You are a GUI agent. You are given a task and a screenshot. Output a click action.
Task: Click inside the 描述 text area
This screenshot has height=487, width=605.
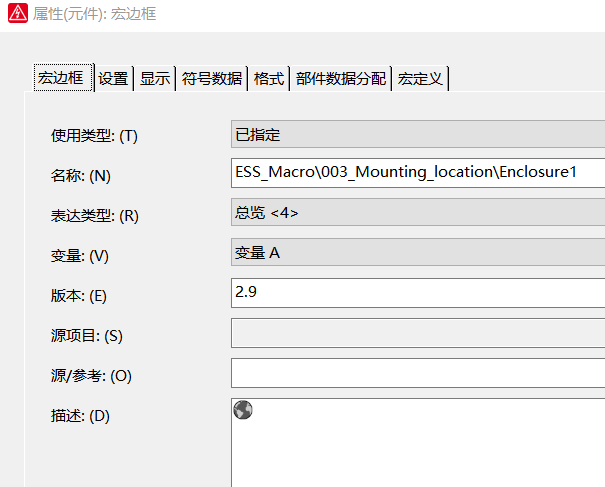418,443
